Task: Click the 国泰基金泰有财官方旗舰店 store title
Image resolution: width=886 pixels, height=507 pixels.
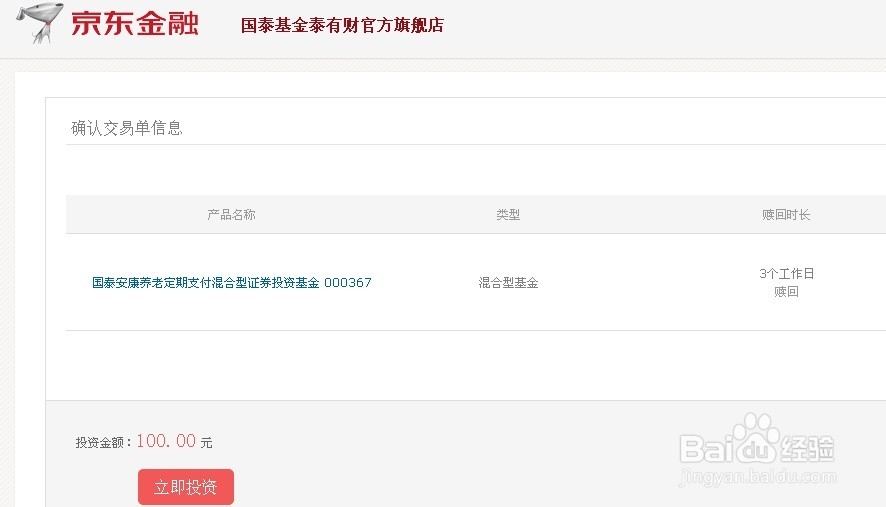Action: [342, 25]
